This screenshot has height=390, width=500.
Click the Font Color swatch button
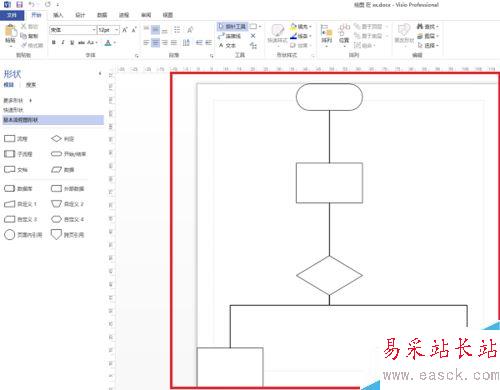108,43
